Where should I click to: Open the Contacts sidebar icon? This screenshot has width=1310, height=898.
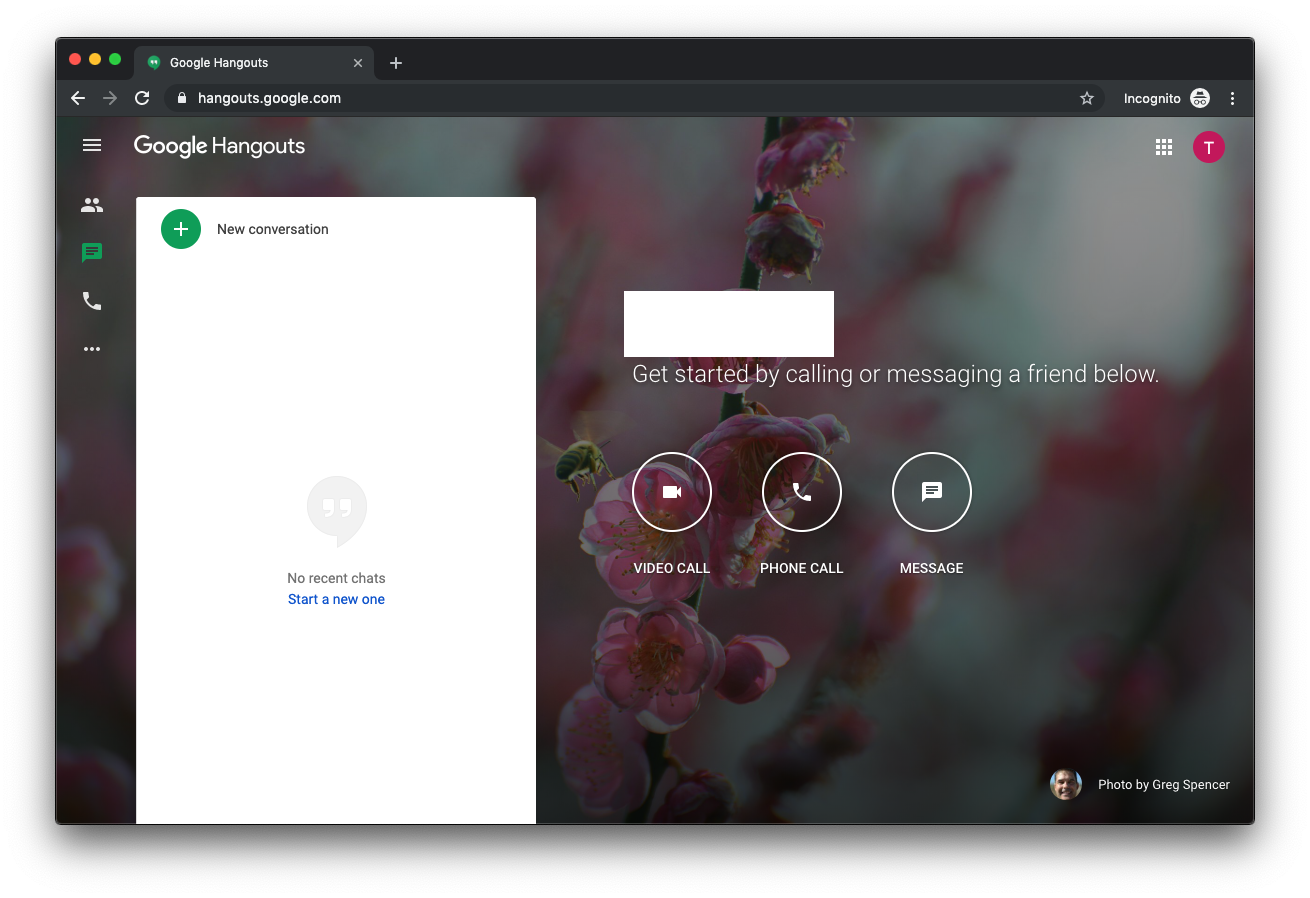pyautogui.click(x=92, y=205)
